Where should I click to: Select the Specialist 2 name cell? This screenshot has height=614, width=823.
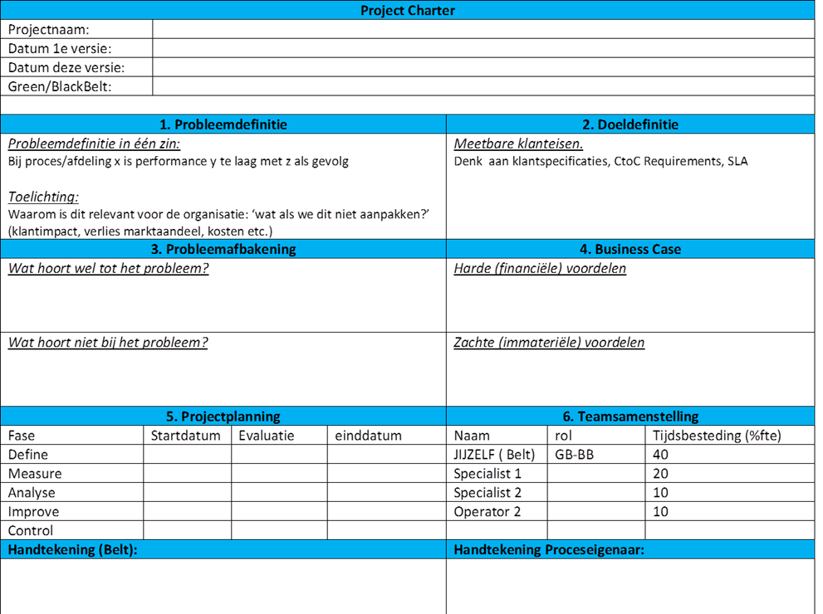[x=497, y=492]
